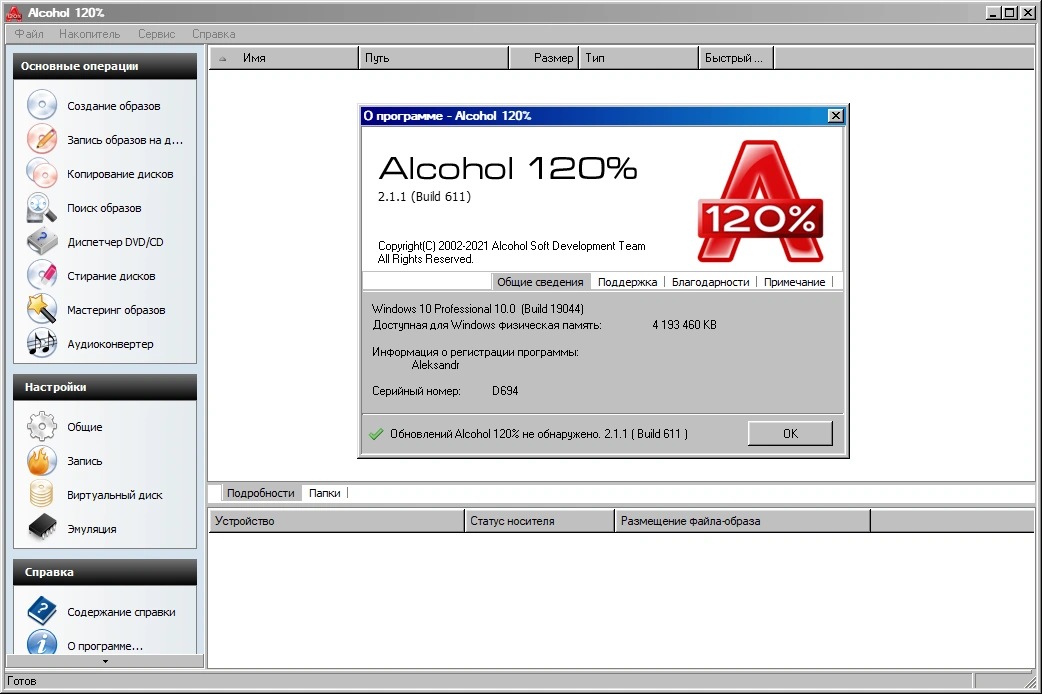Open emulation settings chip icon
Viewport: 1042px width, 694px height.
[x=42, y=528]
